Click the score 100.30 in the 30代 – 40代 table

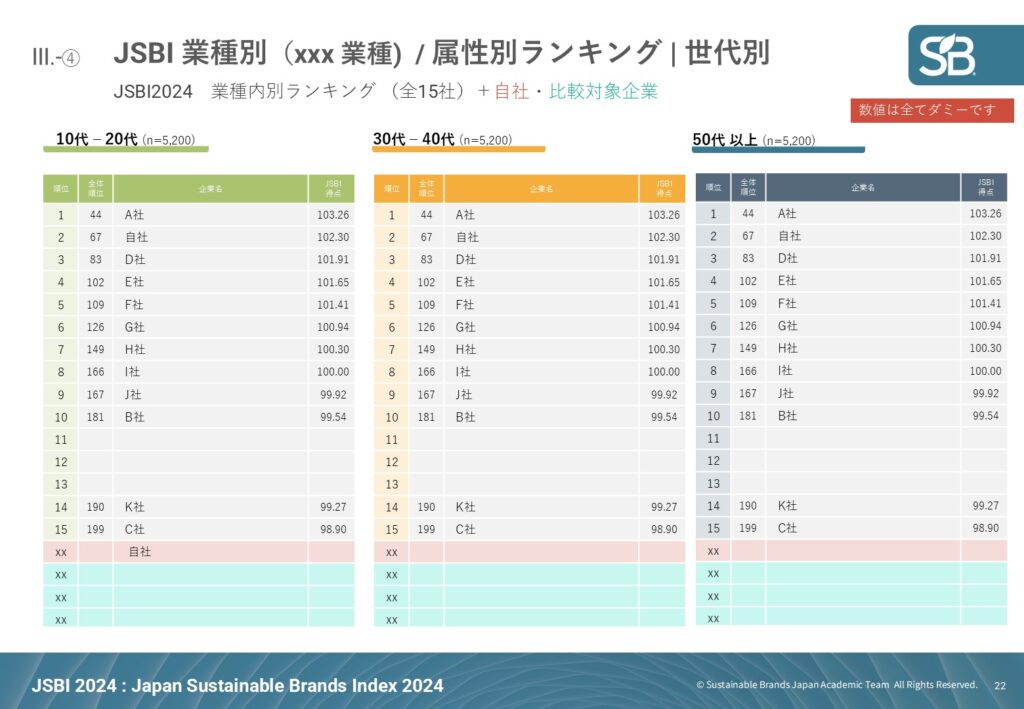[664, 349]
